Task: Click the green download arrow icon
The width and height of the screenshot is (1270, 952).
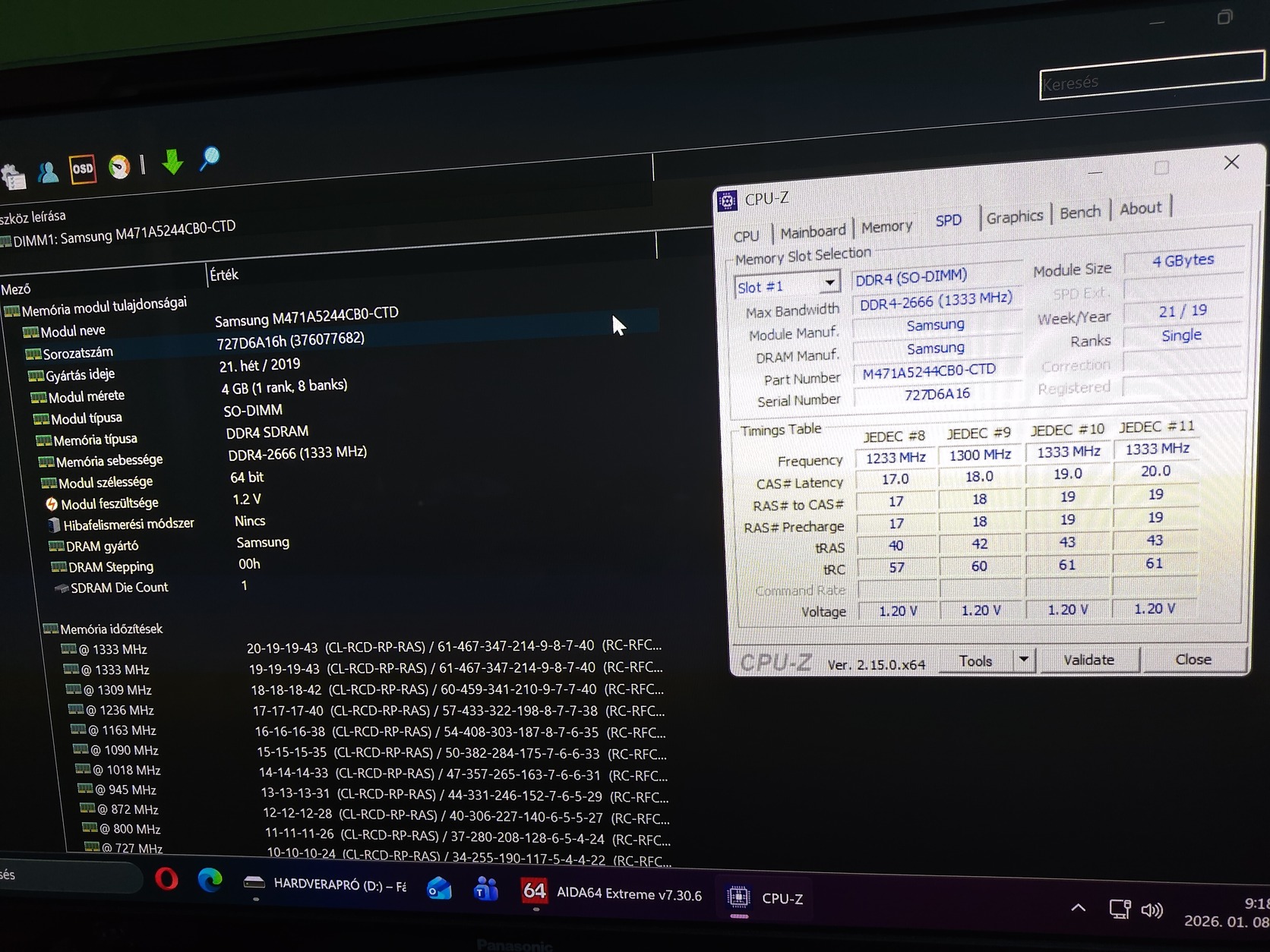Action: [172, 162]
